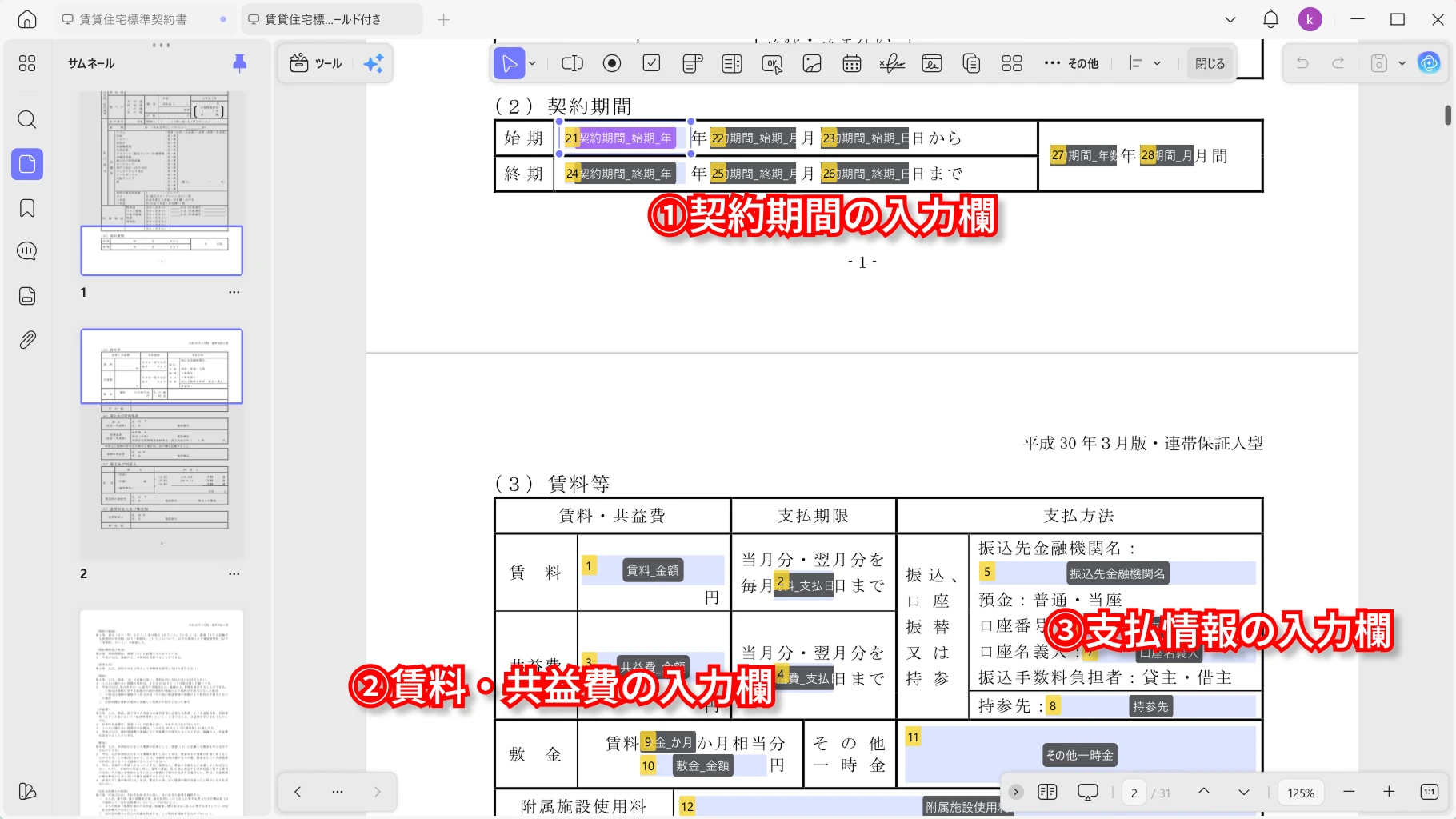
Task: Zoom in with the plus button
Action: (x=1389, y=792)
